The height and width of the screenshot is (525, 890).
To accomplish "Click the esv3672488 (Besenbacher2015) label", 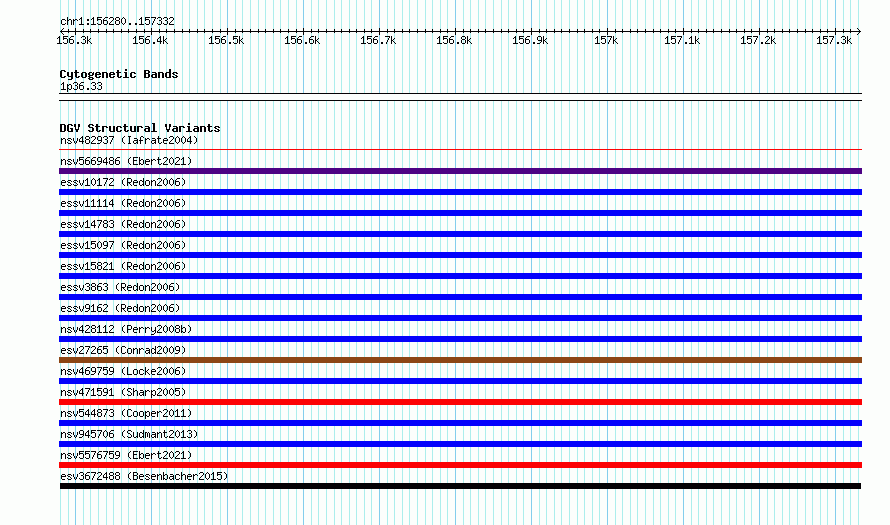I will 144,476.
